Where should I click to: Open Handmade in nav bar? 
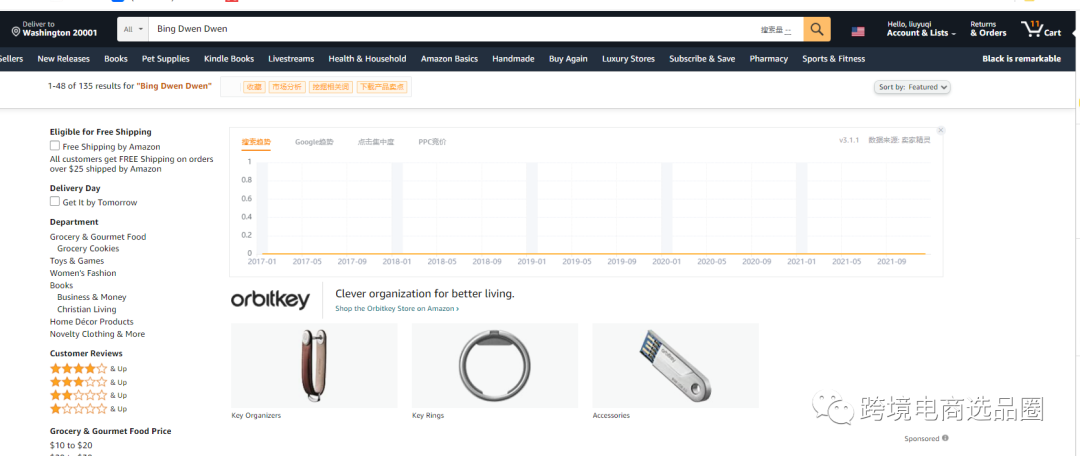(x=513, y=59)
